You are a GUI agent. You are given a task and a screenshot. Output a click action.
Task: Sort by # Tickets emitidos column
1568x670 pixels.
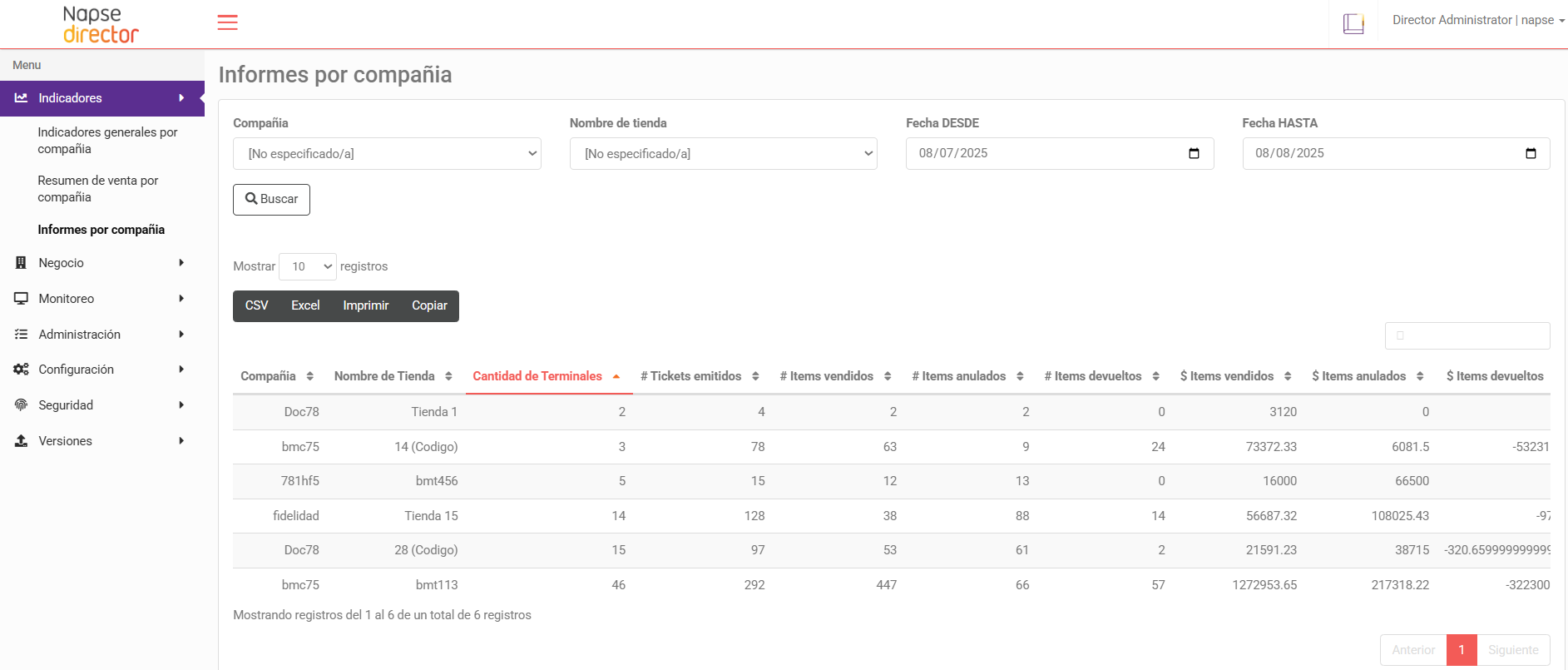(699, 376)
